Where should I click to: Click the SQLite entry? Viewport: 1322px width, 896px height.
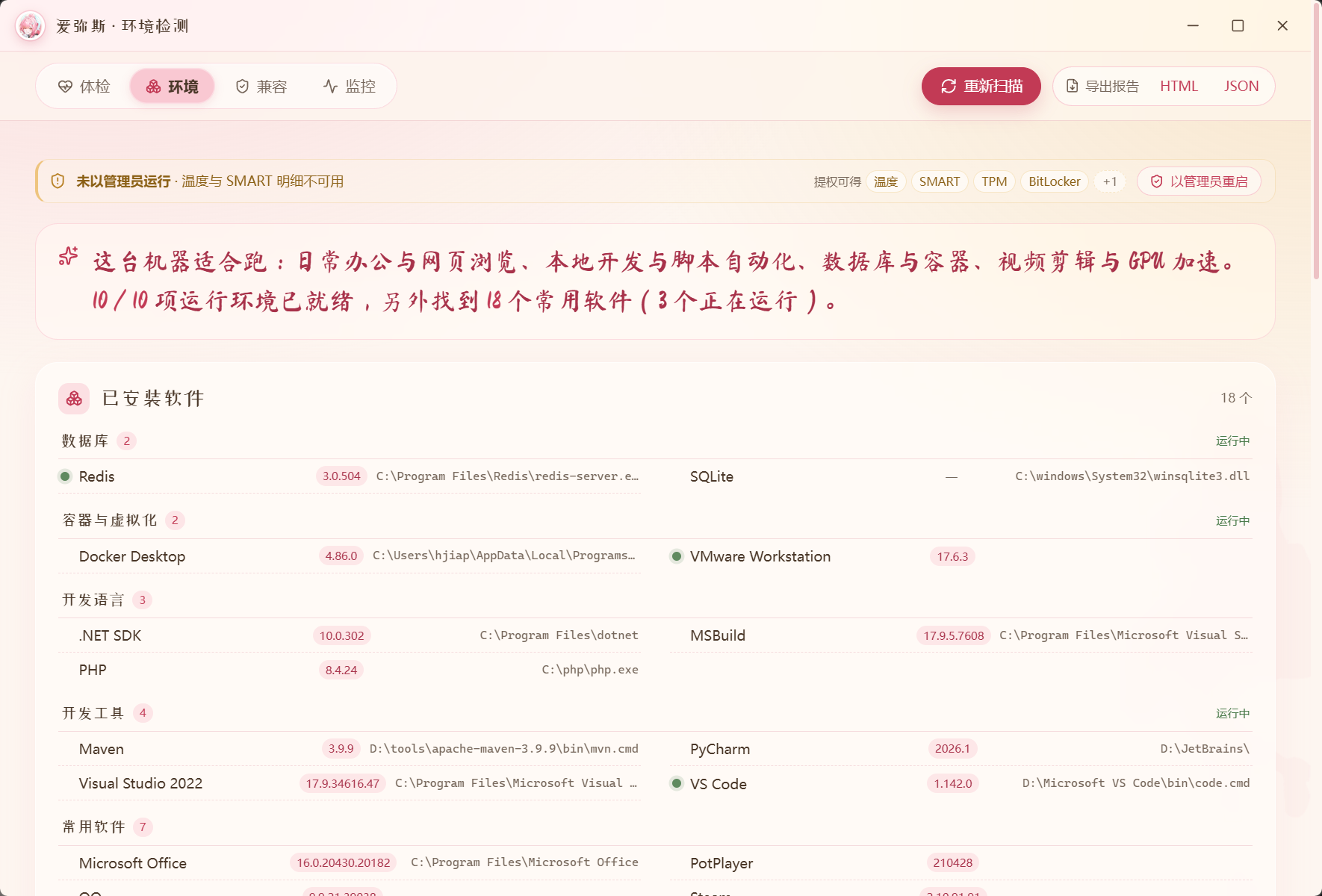[712, 476]
